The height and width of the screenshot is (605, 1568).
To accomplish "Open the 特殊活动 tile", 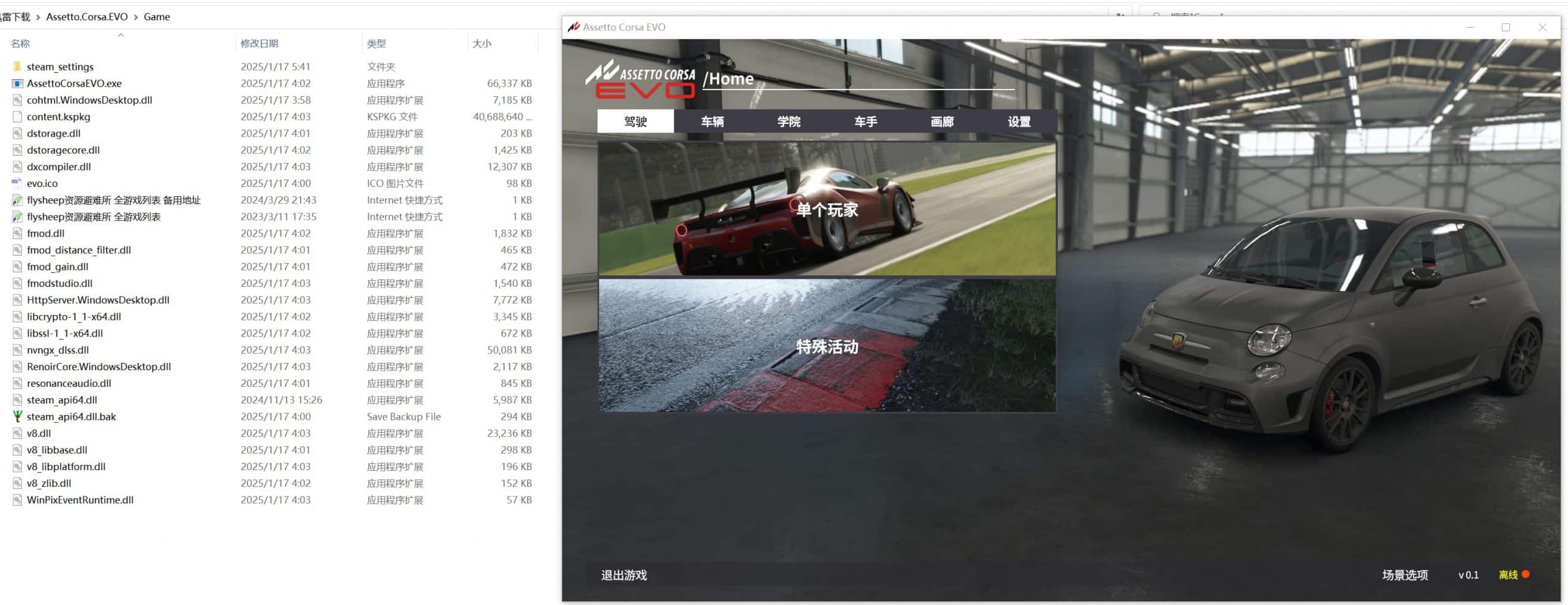I will (x=827, y=346).
